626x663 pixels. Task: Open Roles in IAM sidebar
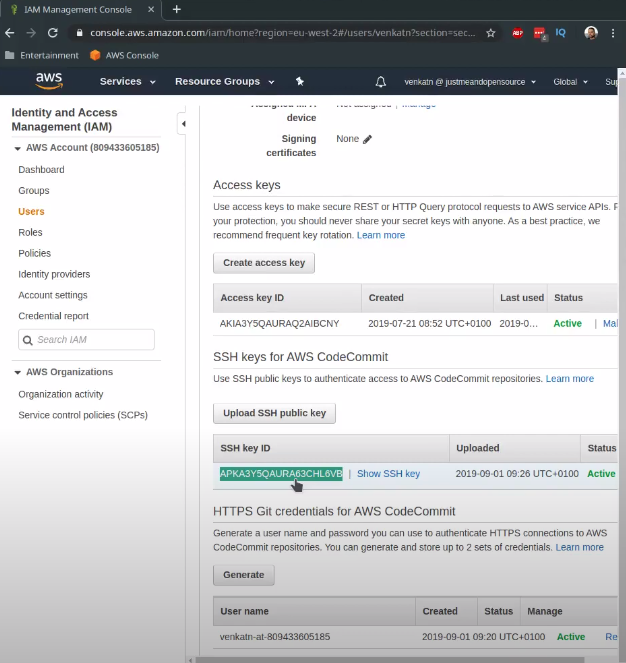tap(30, 232)
